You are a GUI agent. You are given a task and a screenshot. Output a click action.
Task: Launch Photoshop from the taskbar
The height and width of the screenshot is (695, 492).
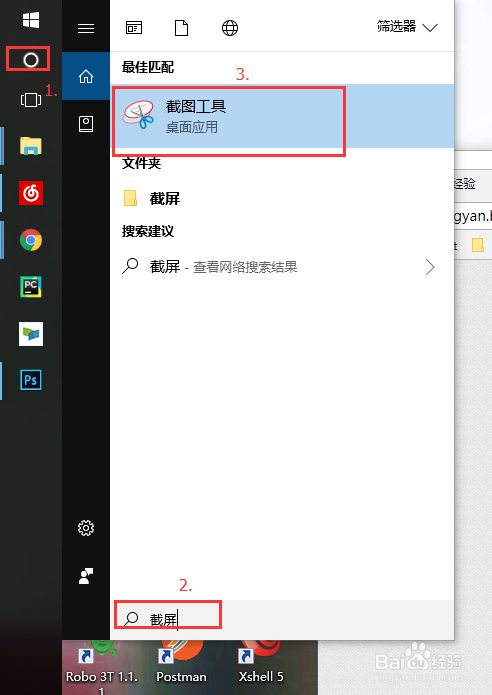pyautogui.click(x=31, y=380)
